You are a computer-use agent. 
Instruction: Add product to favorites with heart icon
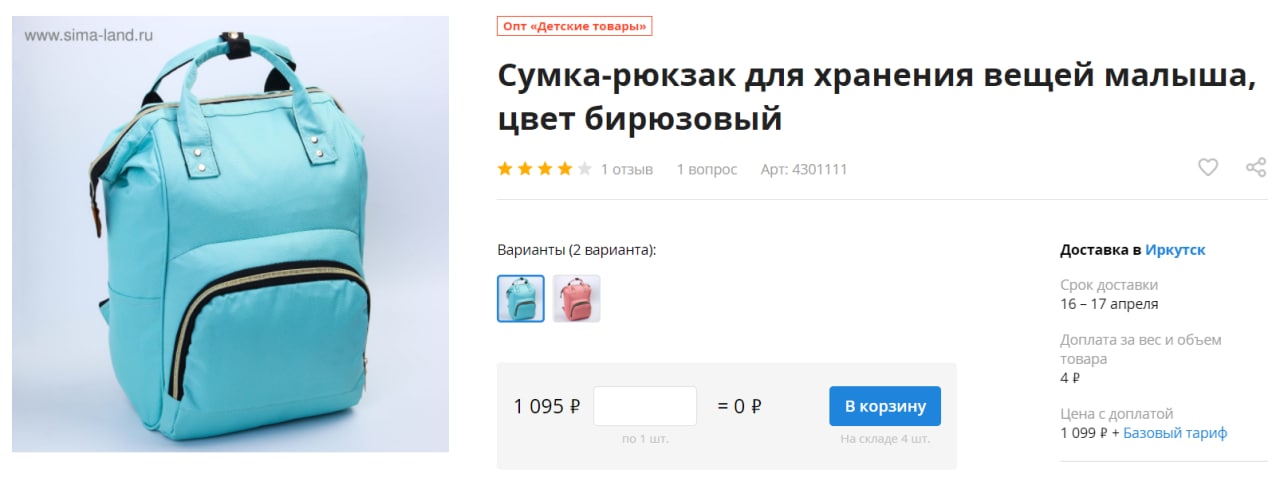(x=1208, y=168)
